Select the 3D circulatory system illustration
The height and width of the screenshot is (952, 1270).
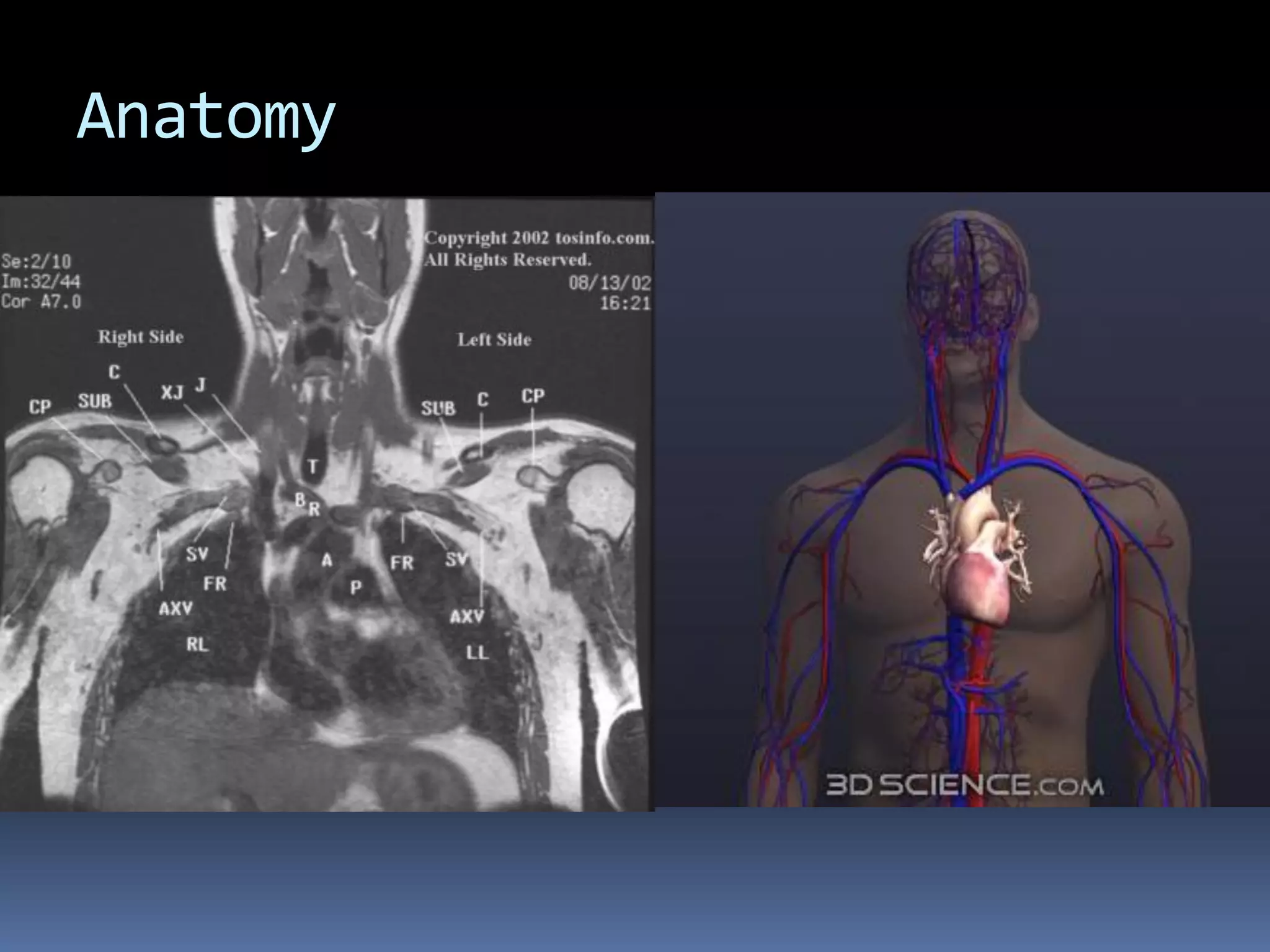point(962,500)
